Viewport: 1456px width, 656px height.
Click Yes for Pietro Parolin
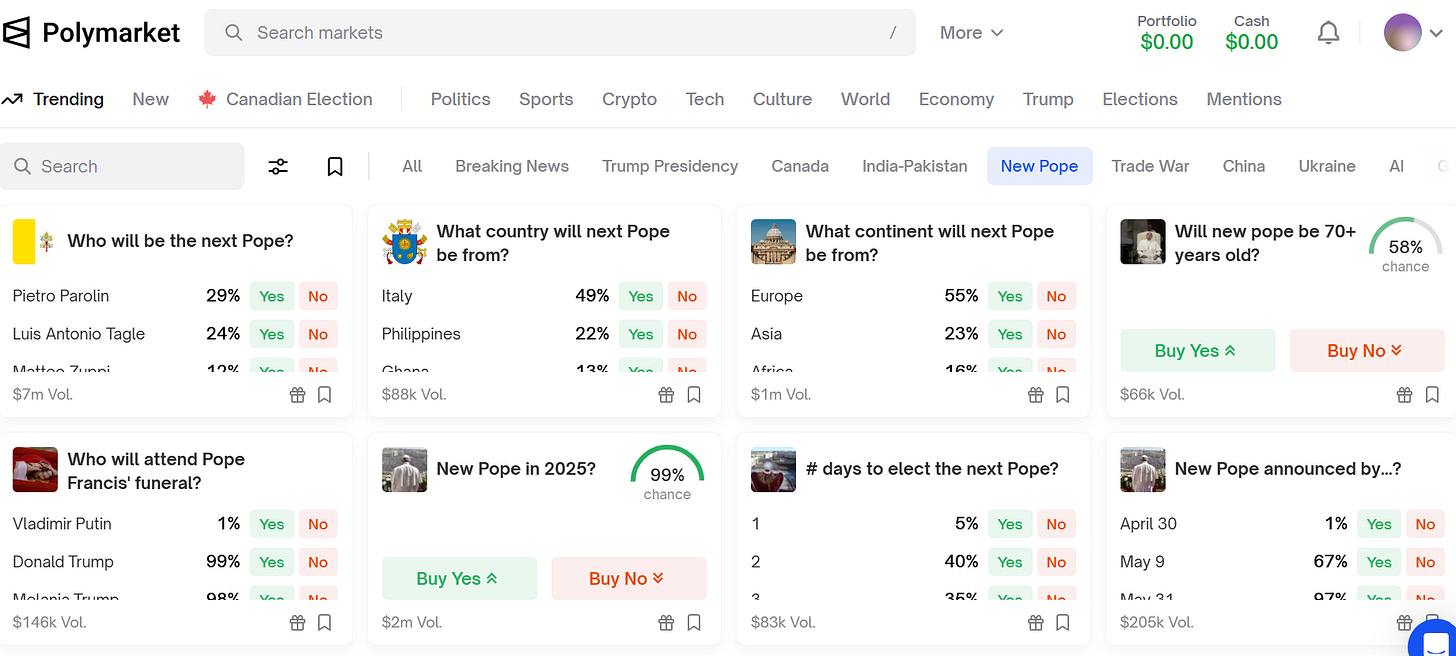(272, 296)
